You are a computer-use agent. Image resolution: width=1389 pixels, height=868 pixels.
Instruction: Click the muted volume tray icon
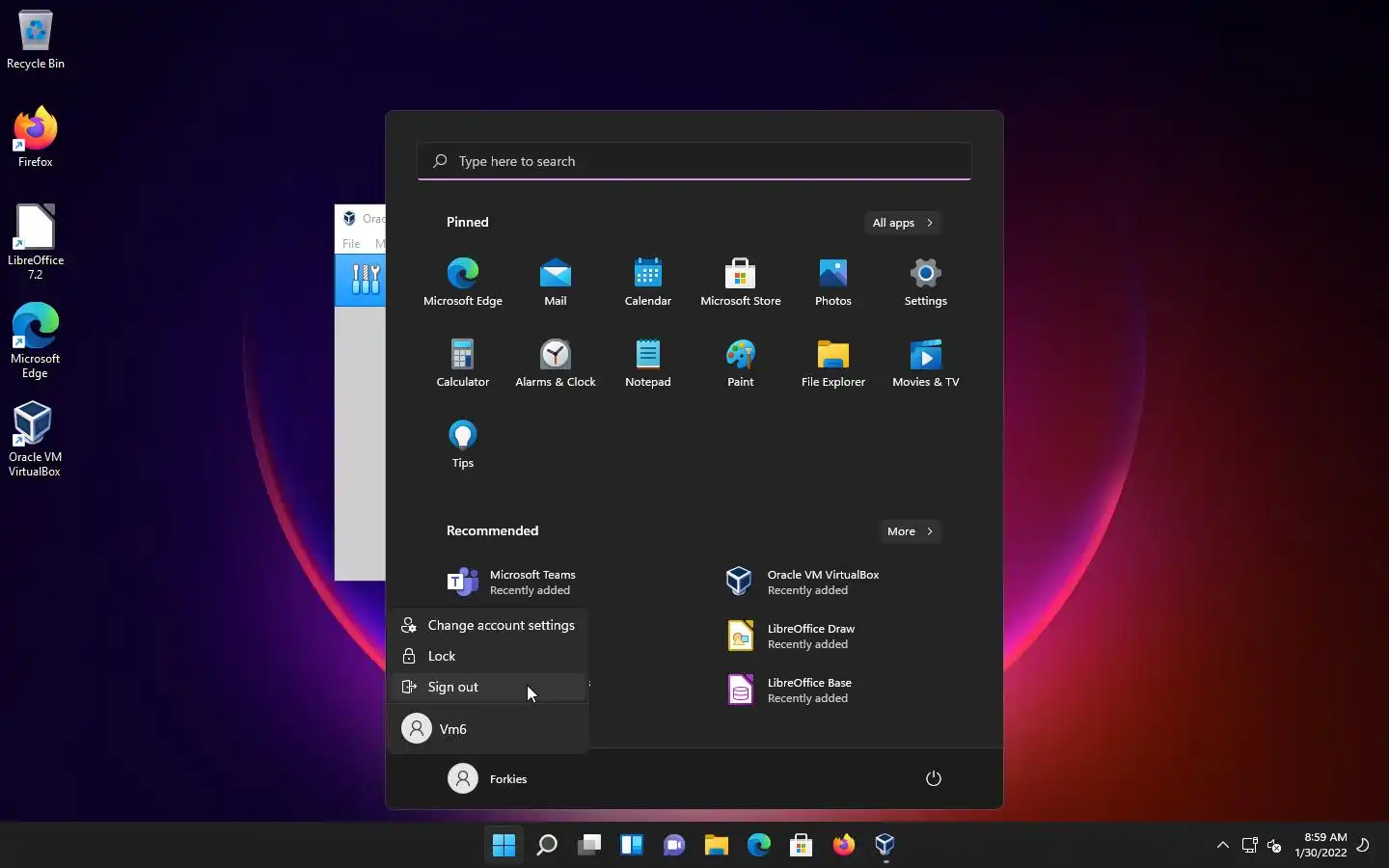coord(1274,845)
